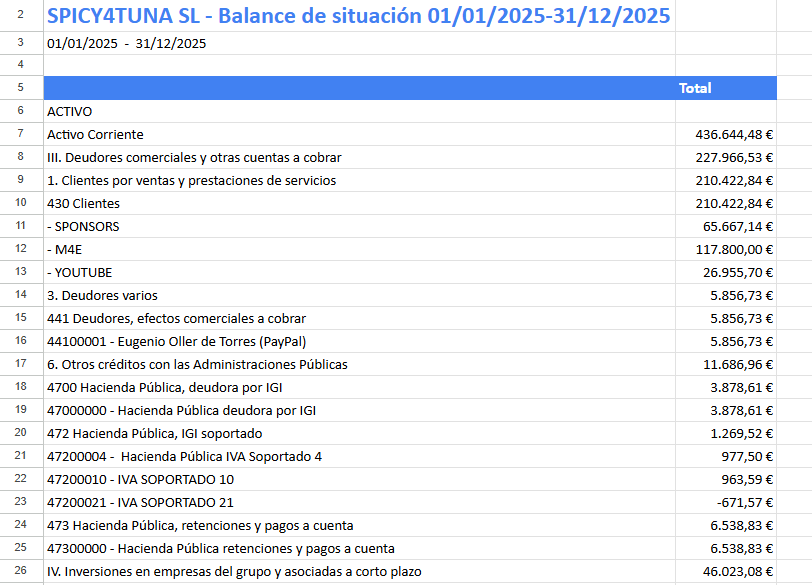Image resolution: width=812 pixels, height=585 pixels.
Task: Select row header 2
Action: click(21, 14)
